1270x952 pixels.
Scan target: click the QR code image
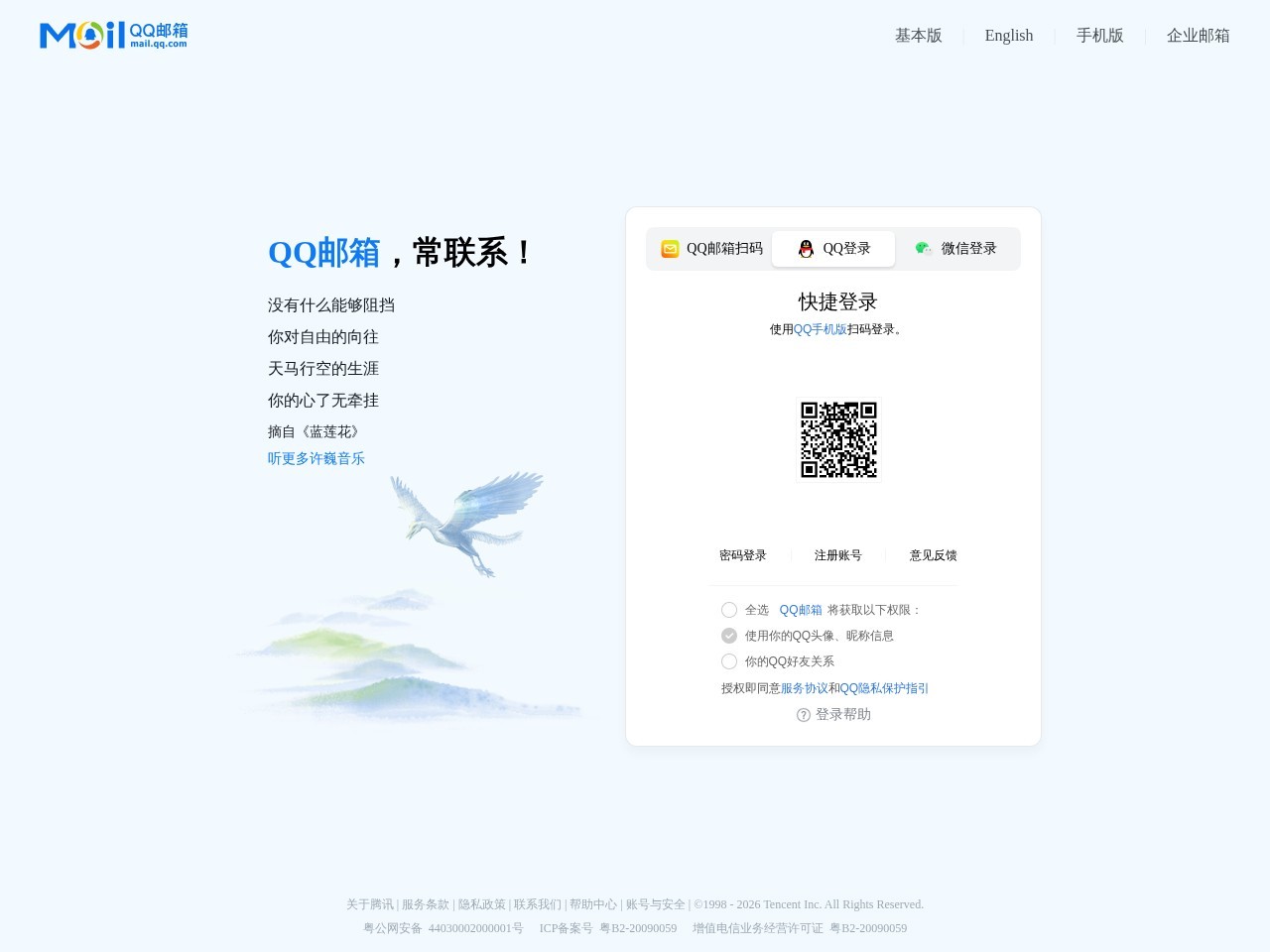(x=838, y=439)
